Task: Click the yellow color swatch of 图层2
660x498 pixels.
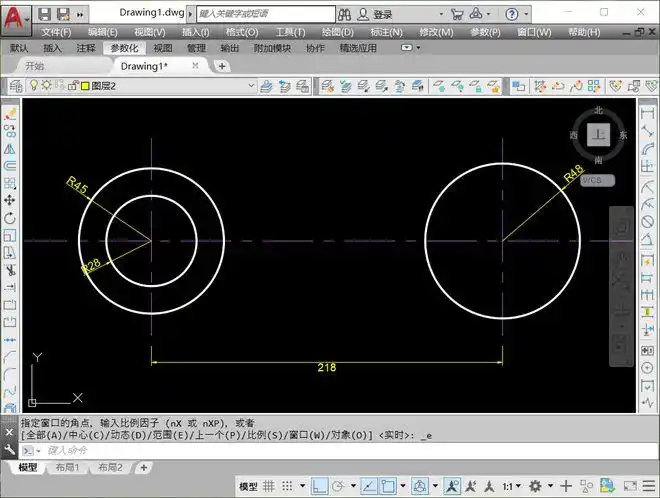Action: 84,86
